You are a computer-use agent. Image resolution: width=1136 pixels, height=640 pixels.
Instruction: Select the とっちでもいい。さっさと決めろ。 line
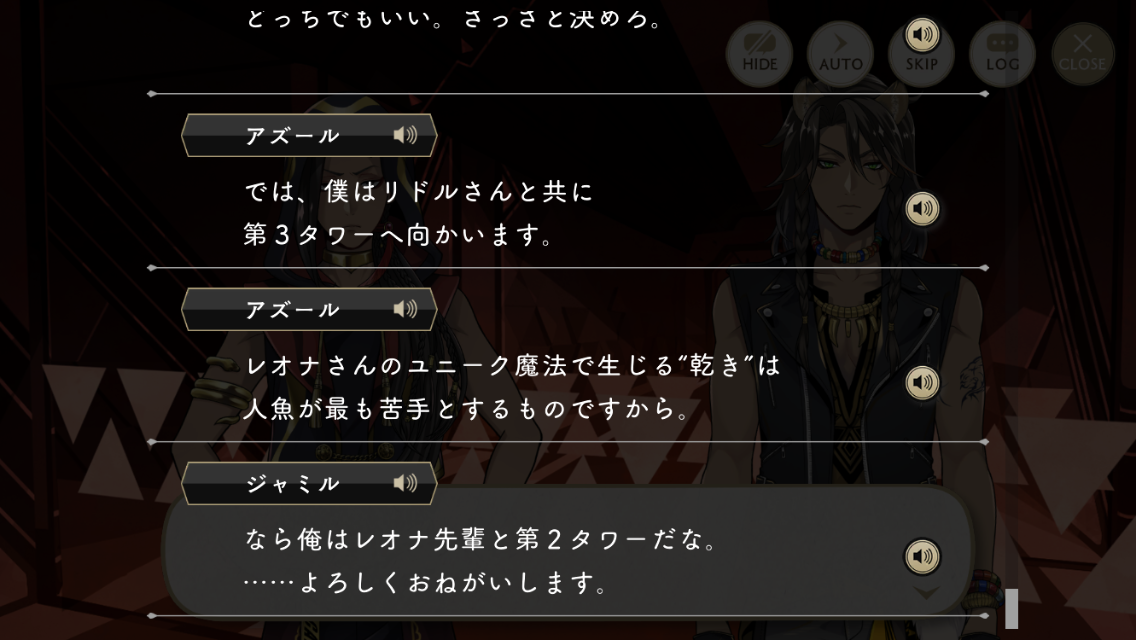pos(454,18)
